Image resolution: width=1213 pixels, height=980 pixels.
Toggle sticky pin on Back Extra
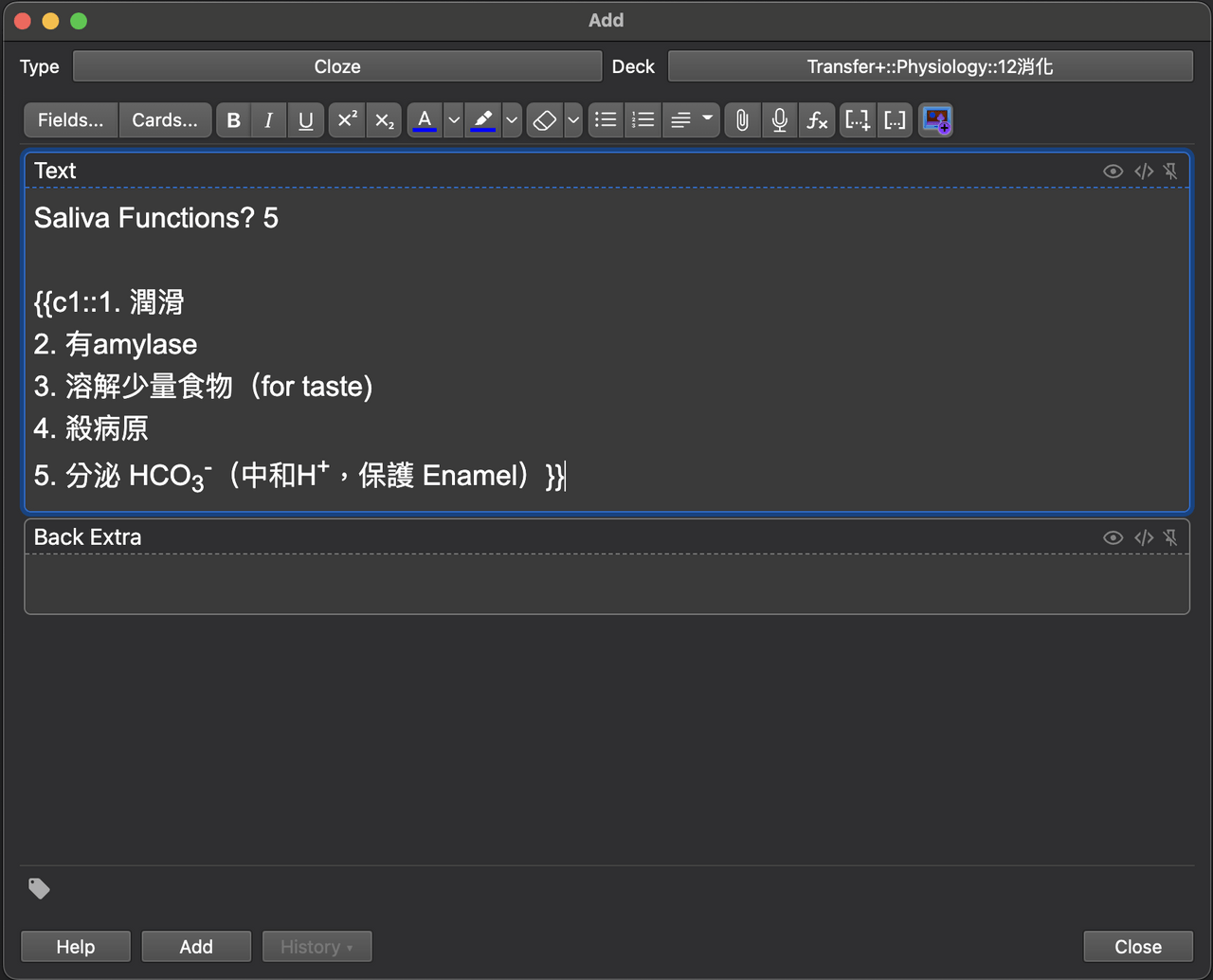click(x=1171, y=537)
